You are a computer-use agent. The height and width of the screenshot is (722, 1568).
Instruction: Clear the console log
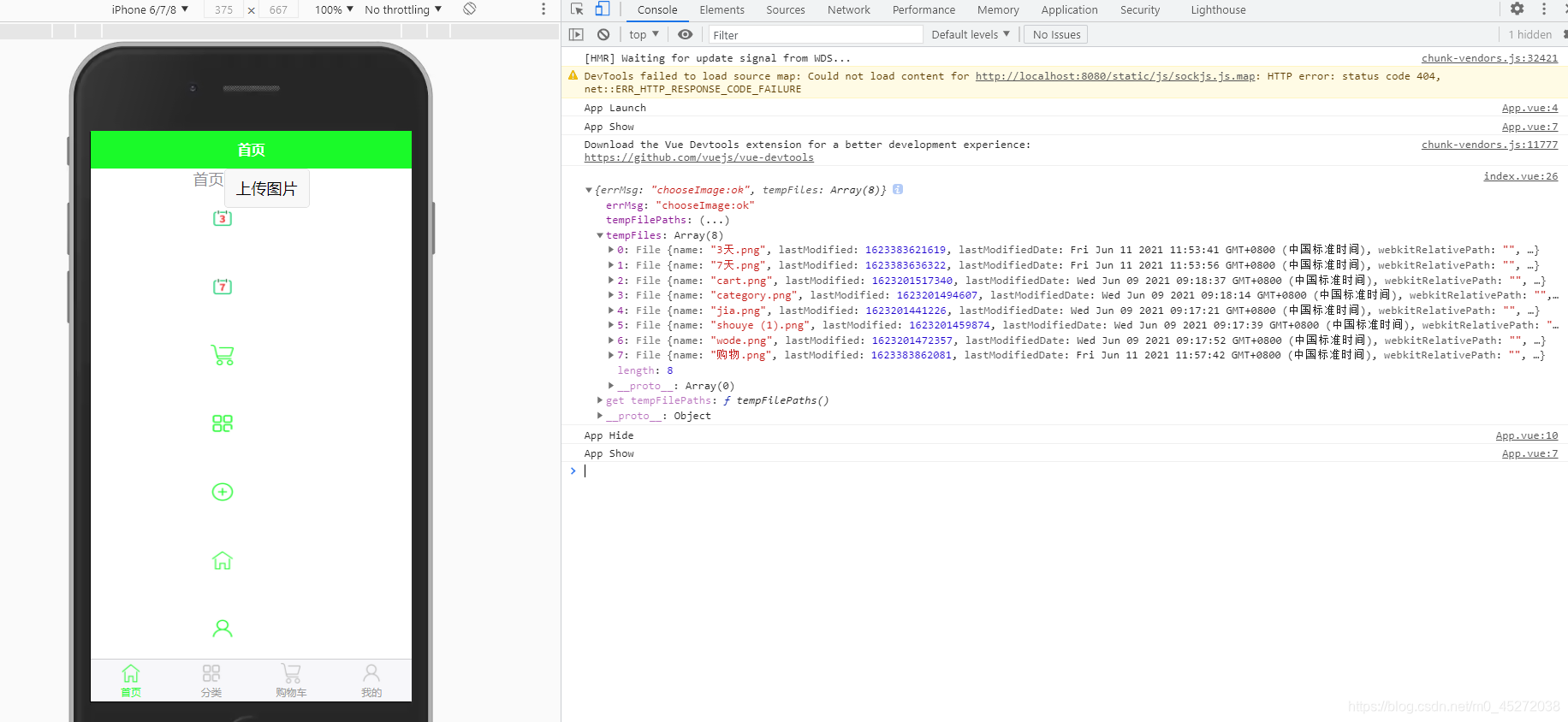603,34
